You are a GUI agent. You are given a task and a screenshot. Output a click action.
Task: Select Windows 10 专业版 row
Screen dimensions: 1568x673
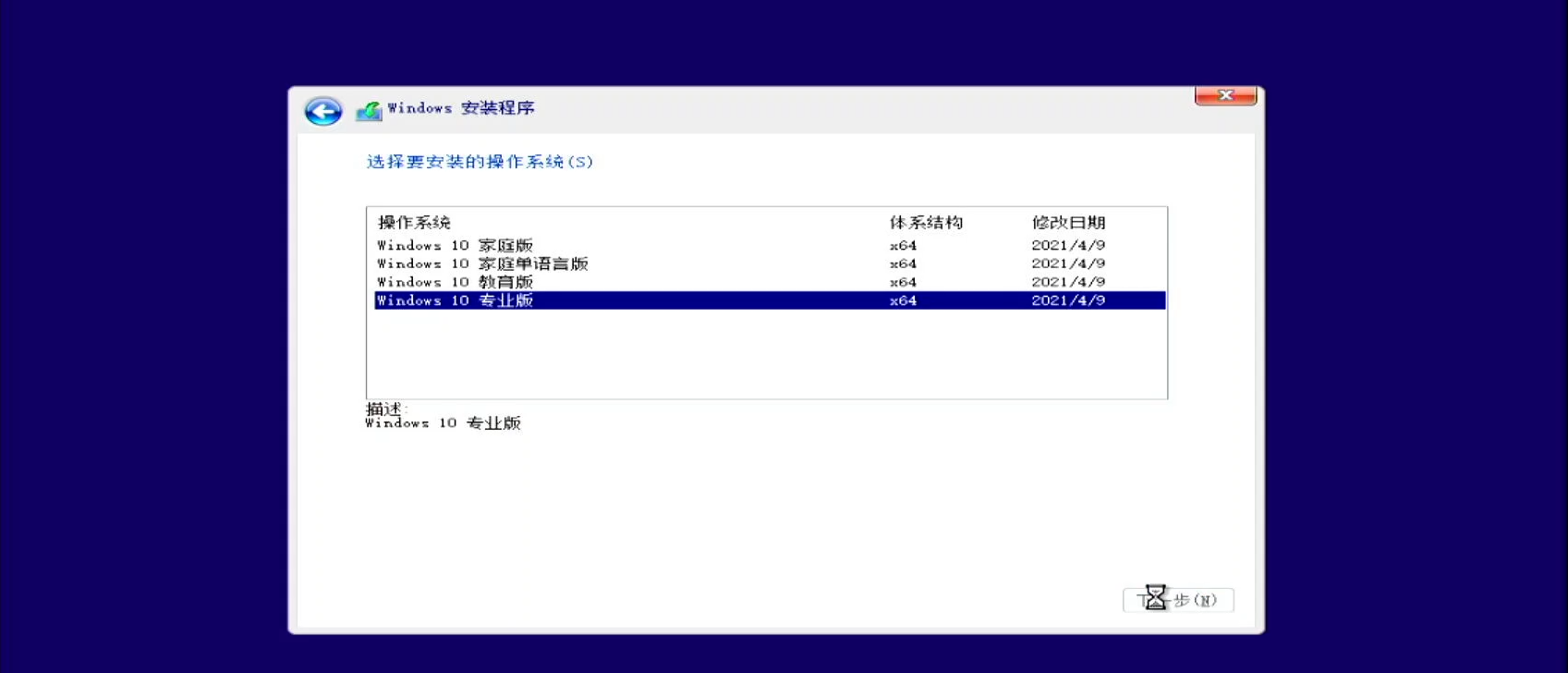(x=770, y=300)
